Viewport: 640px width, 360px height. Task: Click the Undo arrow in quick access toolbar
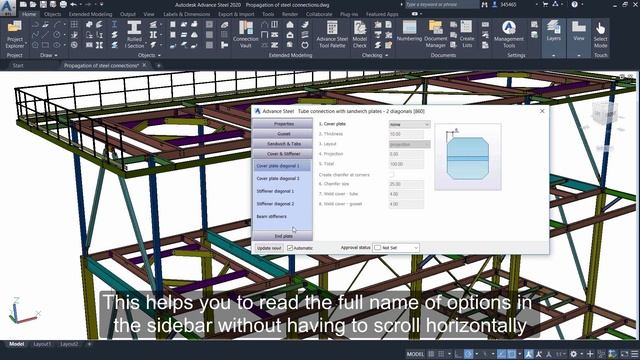coord(73,4)
